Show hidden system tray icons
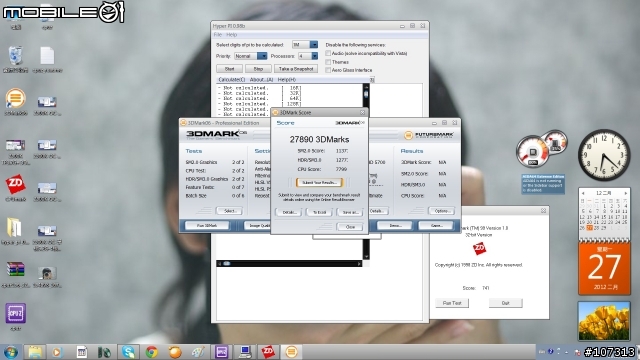The width and height of the screenshot is (640, 360). 566,352
